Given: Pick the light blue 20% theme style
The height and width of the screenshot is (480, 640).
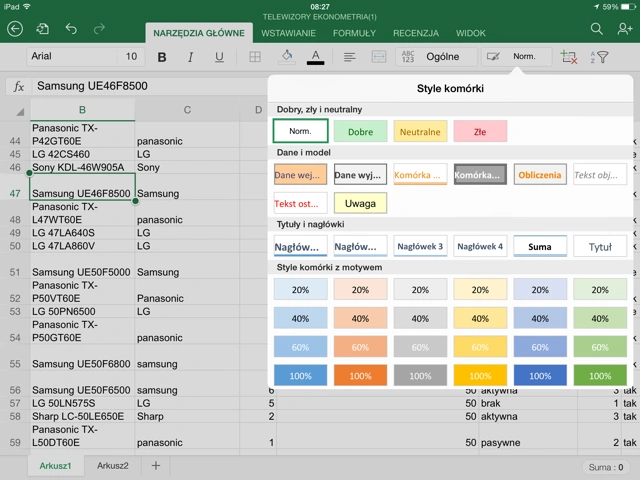Looking at the screenshot, I should click(300, 289).
